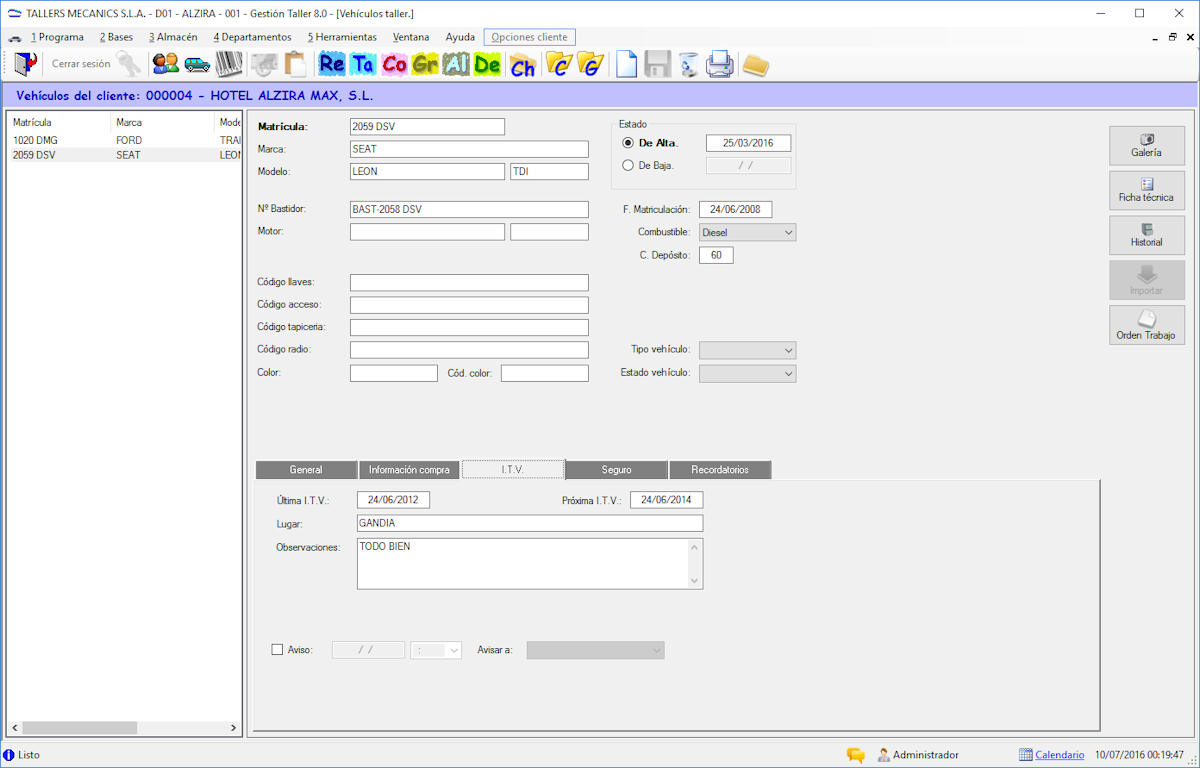Switch to the Recordatorios tab
This screenshot has width=1200, height=768.
click(x=720, y=470)
